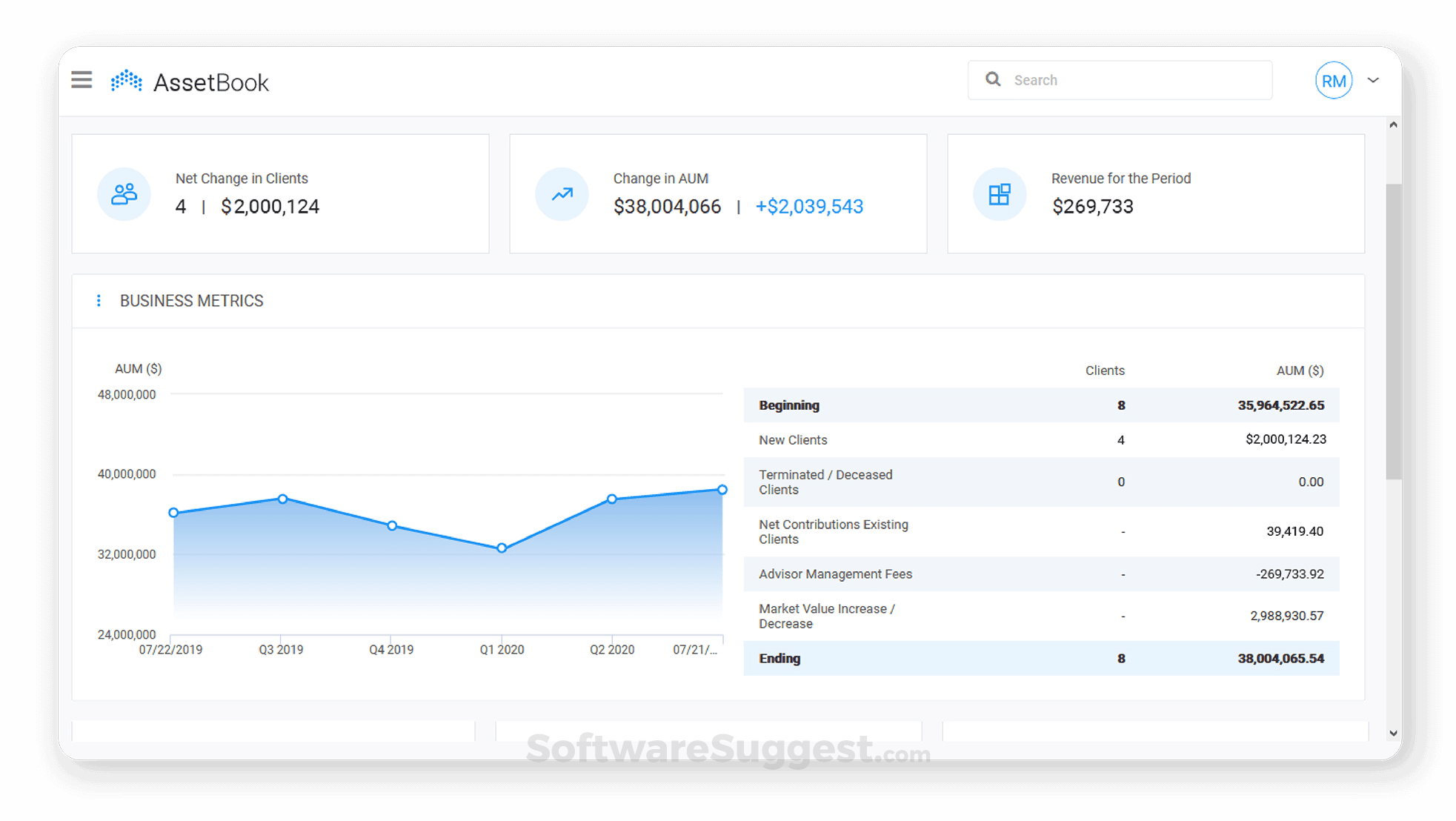Click the trending arrow icon on Change in AUM card
1456x821 pixels.
tap(561, 194)
